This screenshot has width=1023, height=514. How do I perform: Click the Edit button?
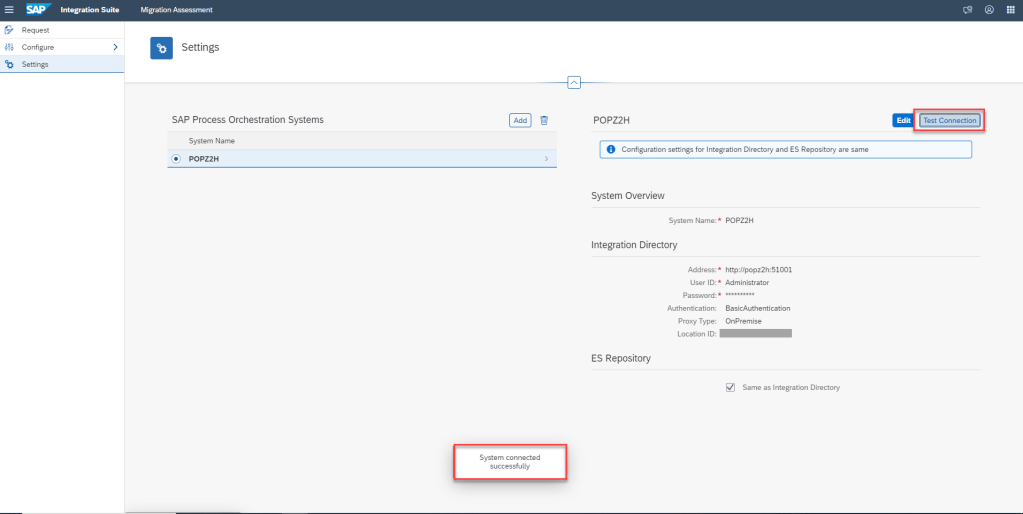(x=903, y=120)
